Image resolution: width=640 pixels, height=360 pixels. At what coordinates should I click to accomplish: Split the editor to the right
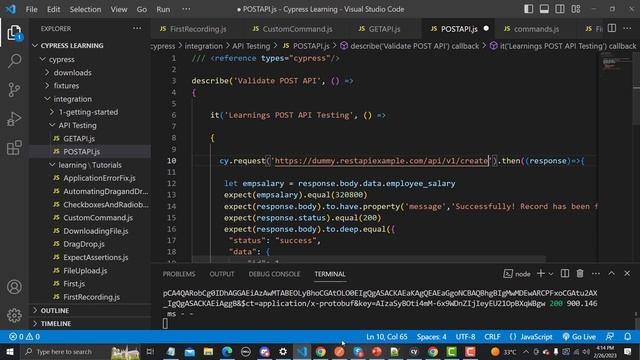coord(611,28)
